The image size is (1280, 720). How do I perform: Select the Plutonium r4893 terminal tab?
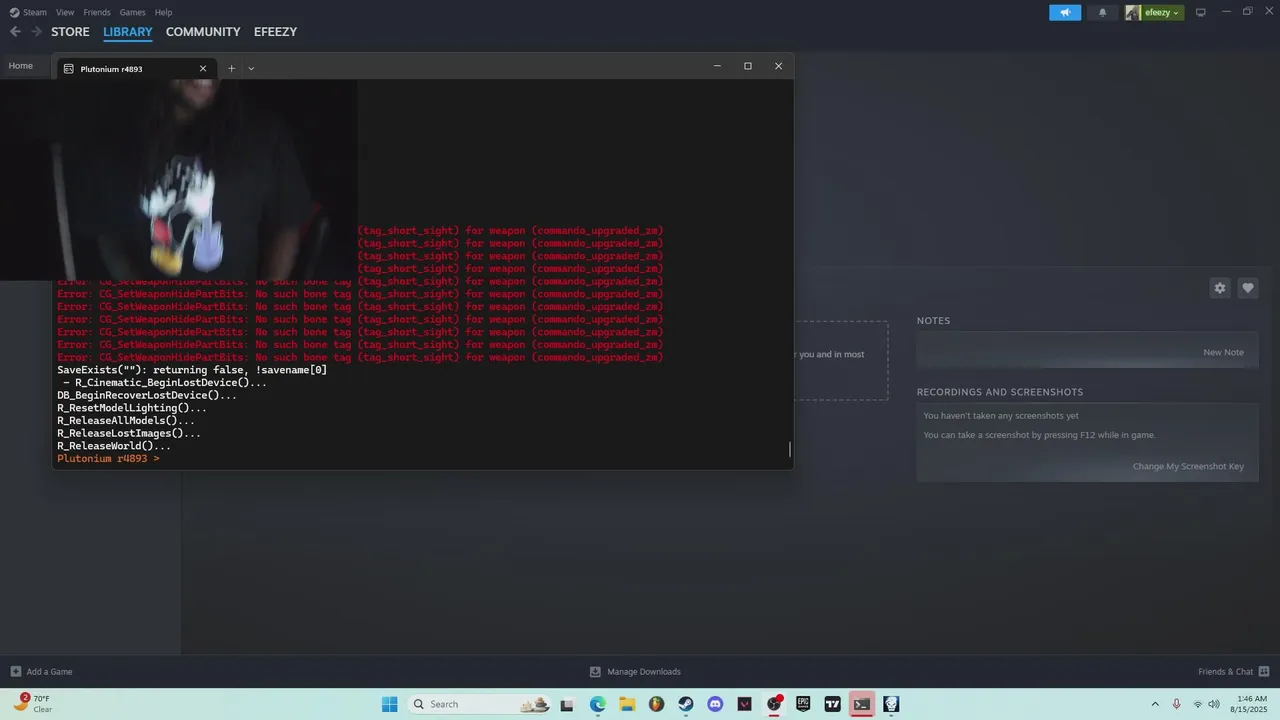[134, 68]
